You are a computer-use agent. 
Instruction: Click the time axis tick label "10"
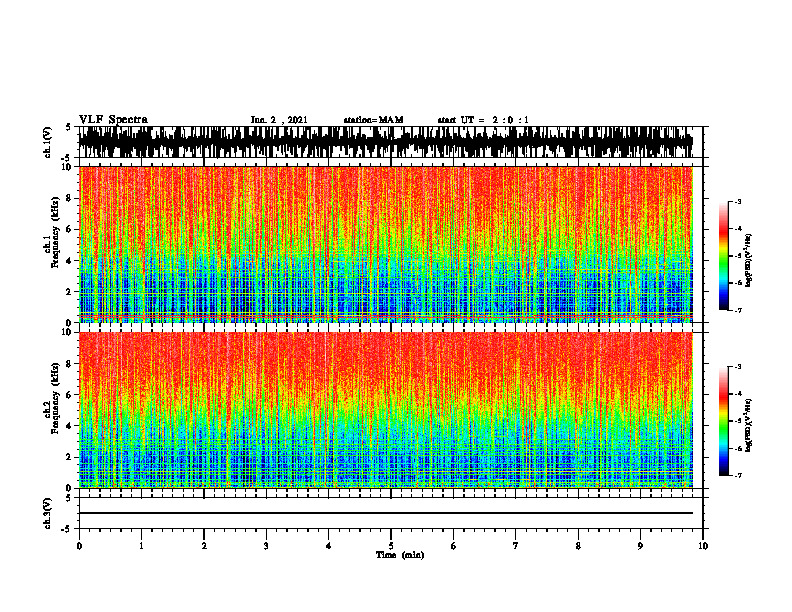(703, 546)
